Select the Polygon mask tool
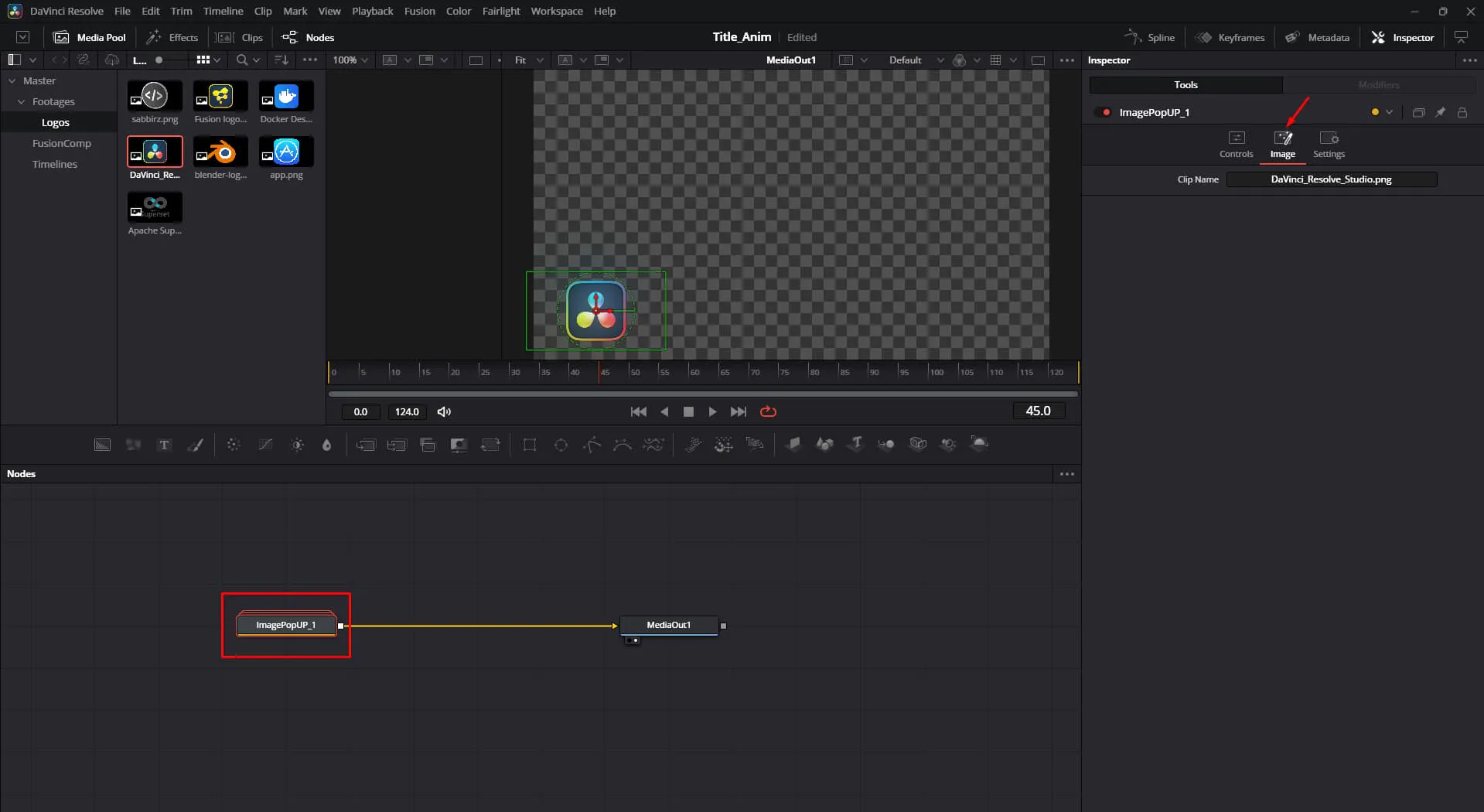 592,445
